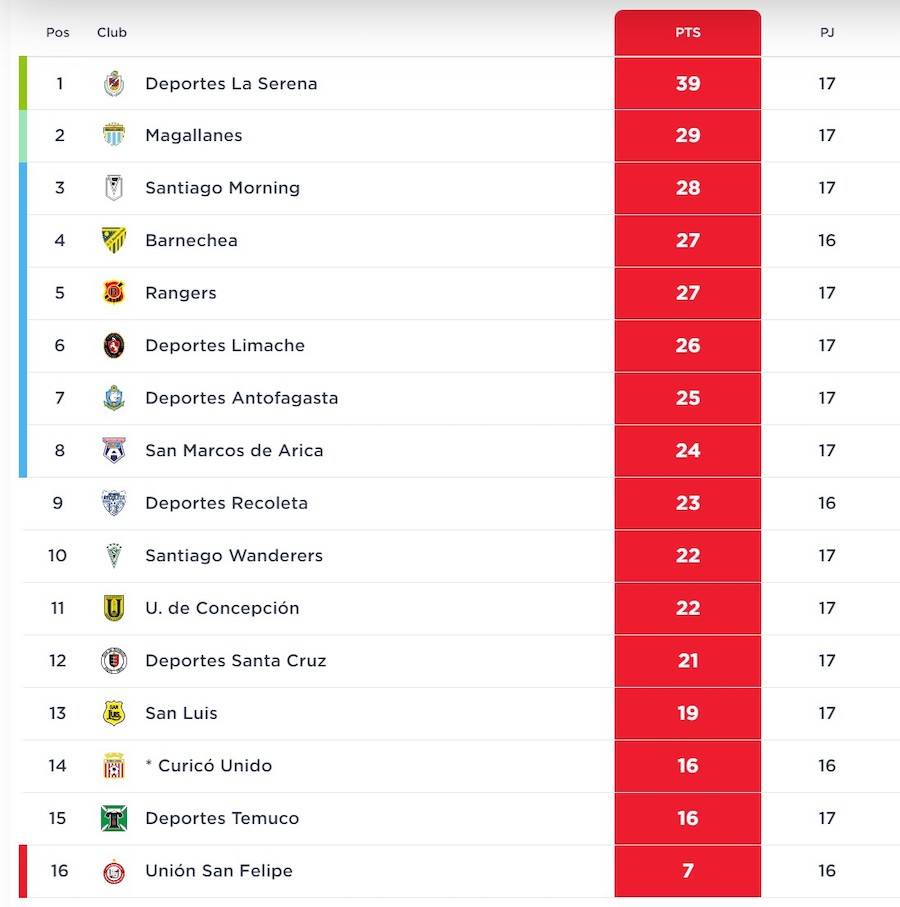
Task: Click the Barnechea club crest
Action: pyautogui.click(x=114, y=240)
